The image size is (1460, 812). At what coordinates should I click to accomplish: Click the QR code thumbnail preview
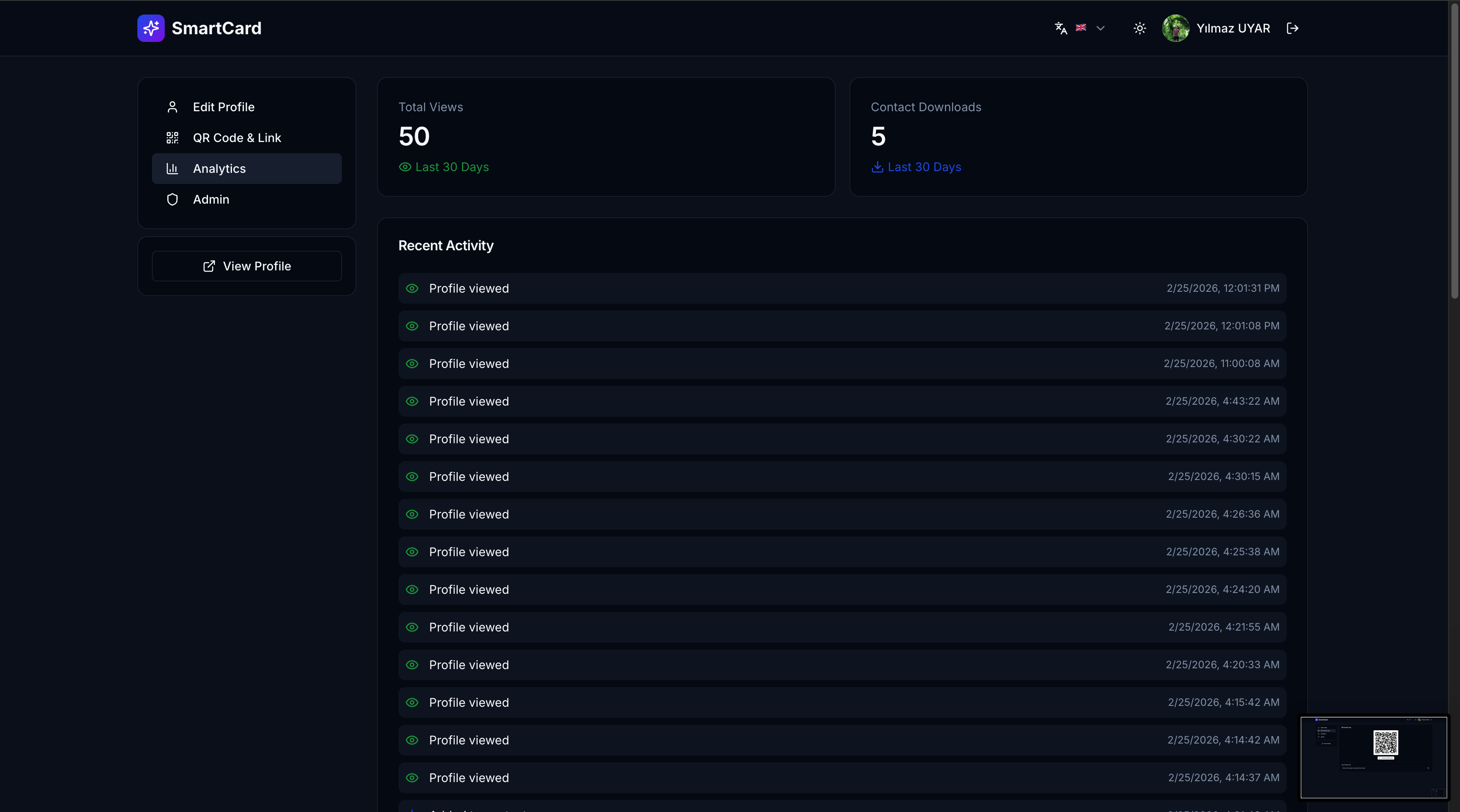(1385, 743)
